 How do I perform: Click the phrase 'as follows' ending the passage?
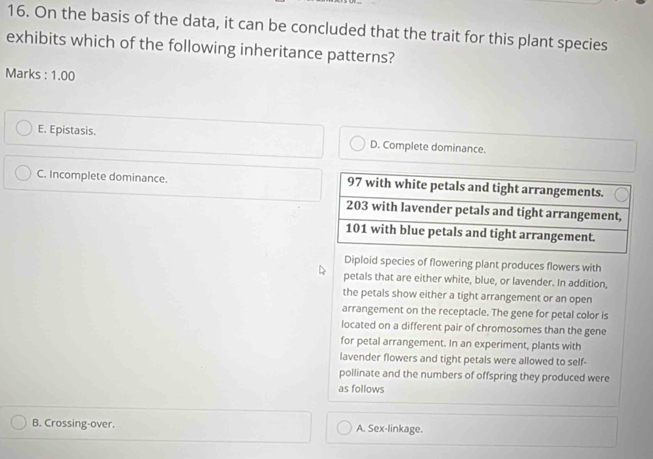point(361,389)
